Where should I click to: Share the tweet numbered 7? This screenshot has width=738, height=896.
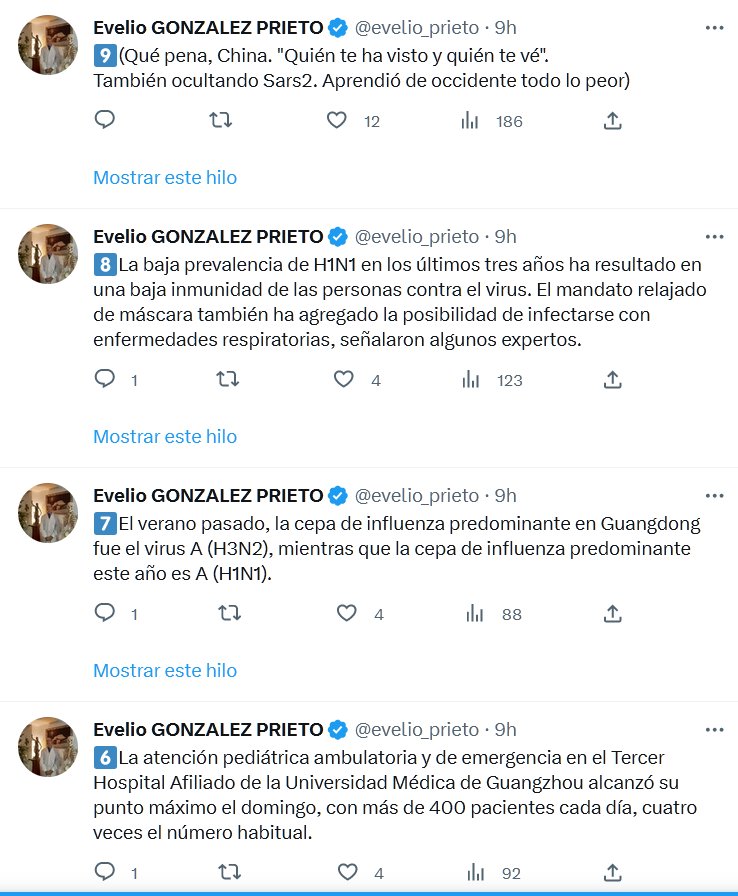click(x=613, y=614)
